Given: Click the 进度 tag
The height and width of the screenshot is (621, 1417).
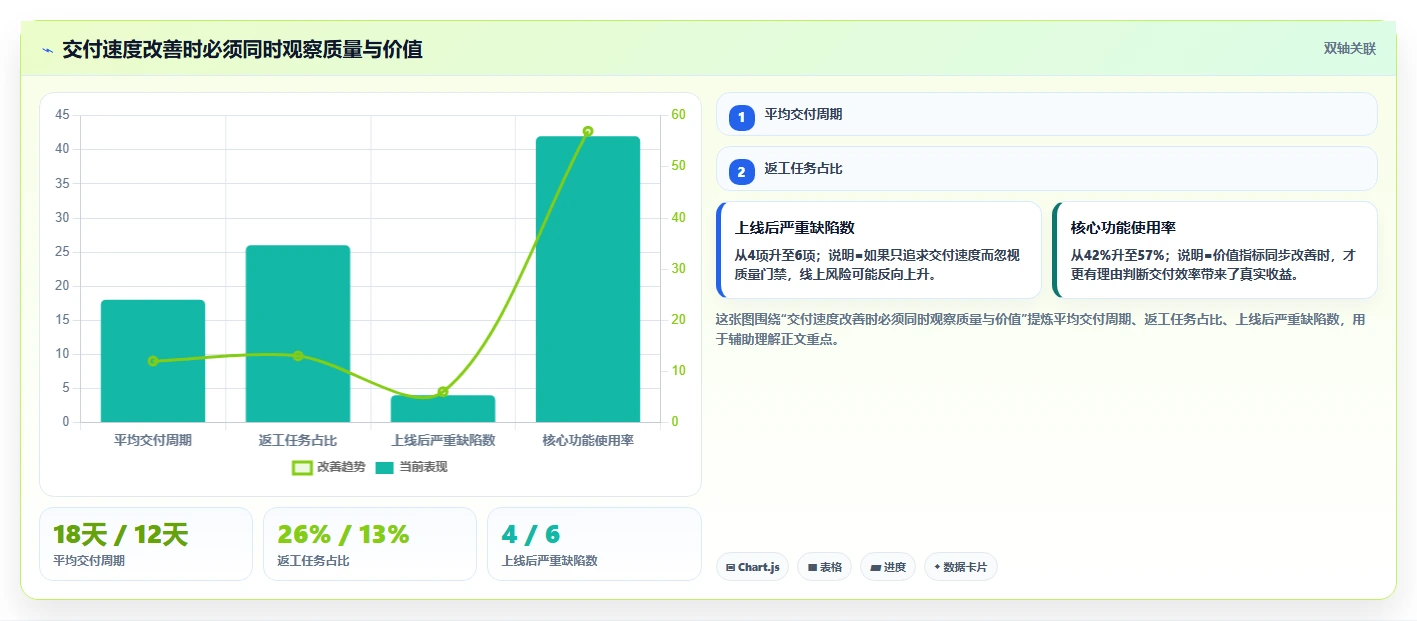Looking at the screenshot, I should [888, 567].
